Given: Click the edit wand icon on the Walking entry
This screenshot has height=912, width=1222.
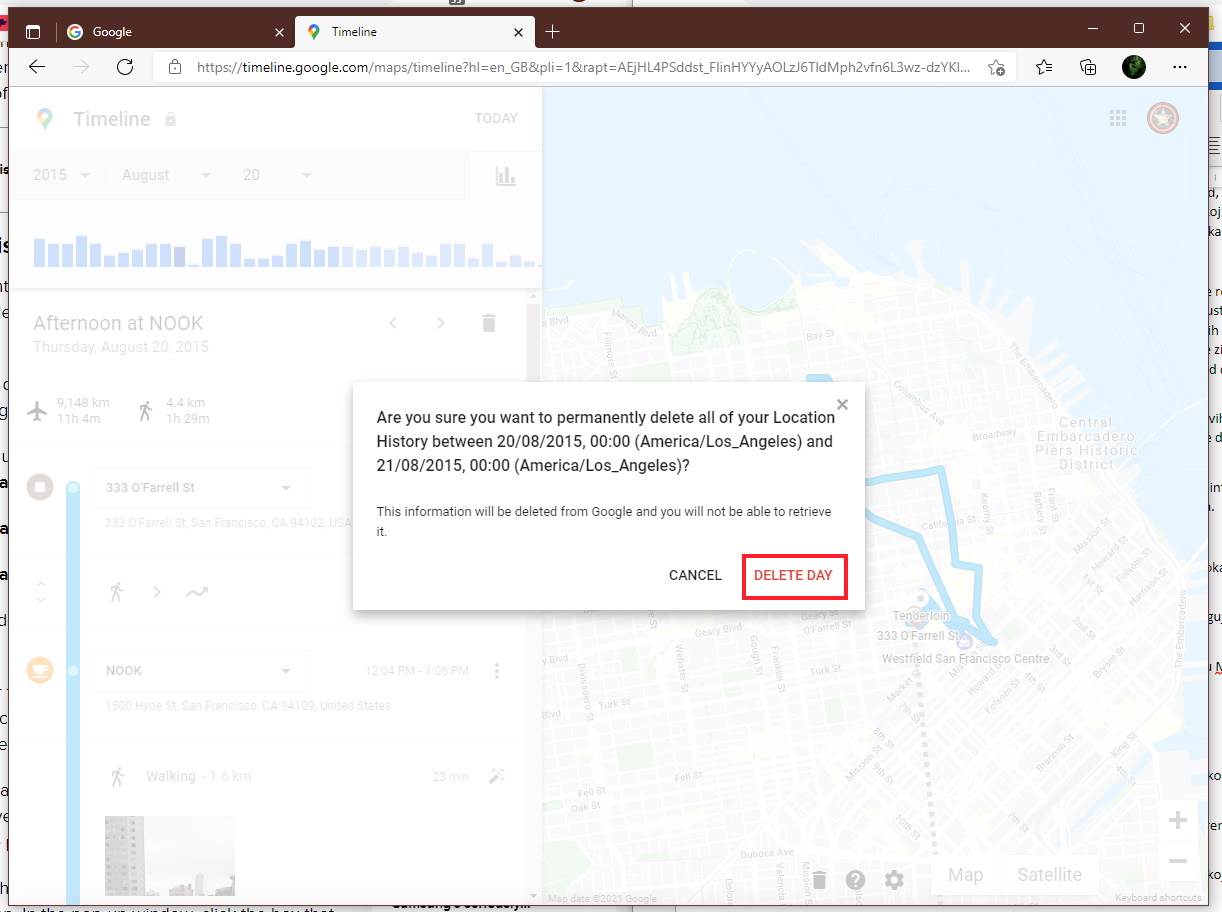Looking at the screenshot, I should pos(497,776).
